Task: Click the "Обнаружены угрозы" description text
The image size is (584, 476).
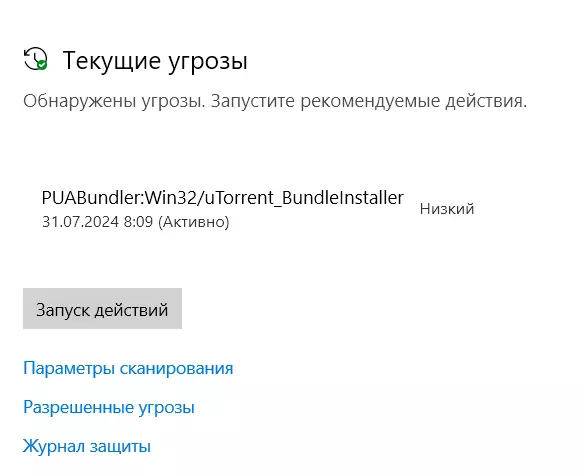Action: pos(114,101)
